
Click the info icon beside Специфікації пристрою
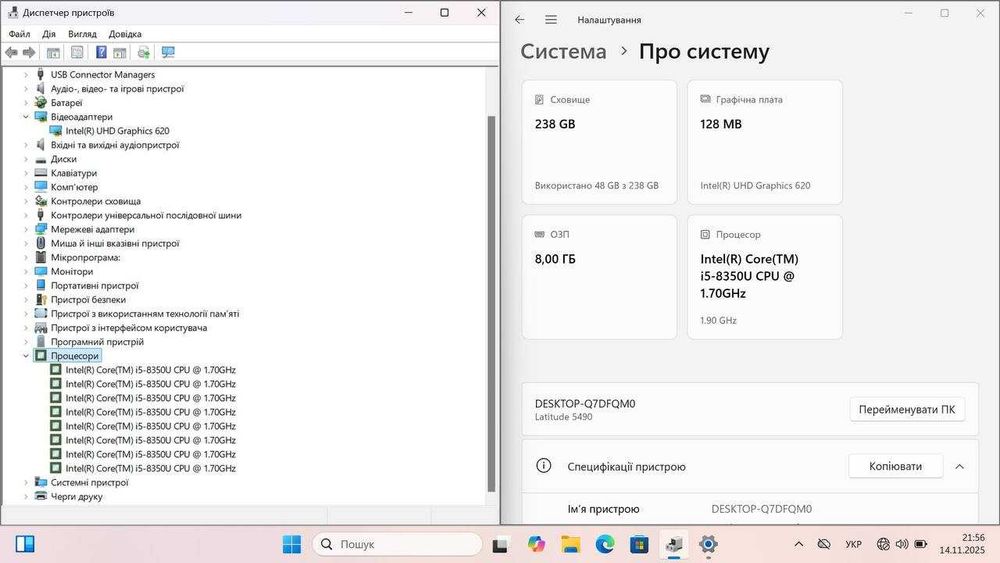click(543, 466)
